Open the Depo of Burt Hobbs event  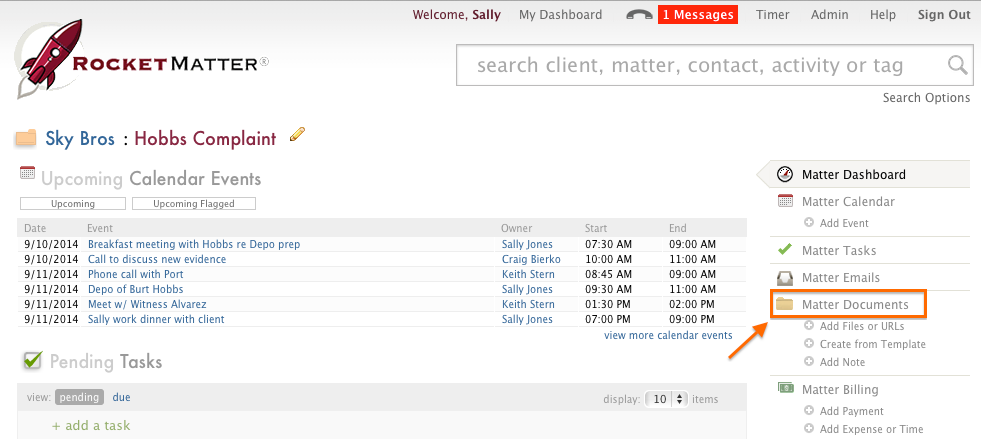click(135, 289)
